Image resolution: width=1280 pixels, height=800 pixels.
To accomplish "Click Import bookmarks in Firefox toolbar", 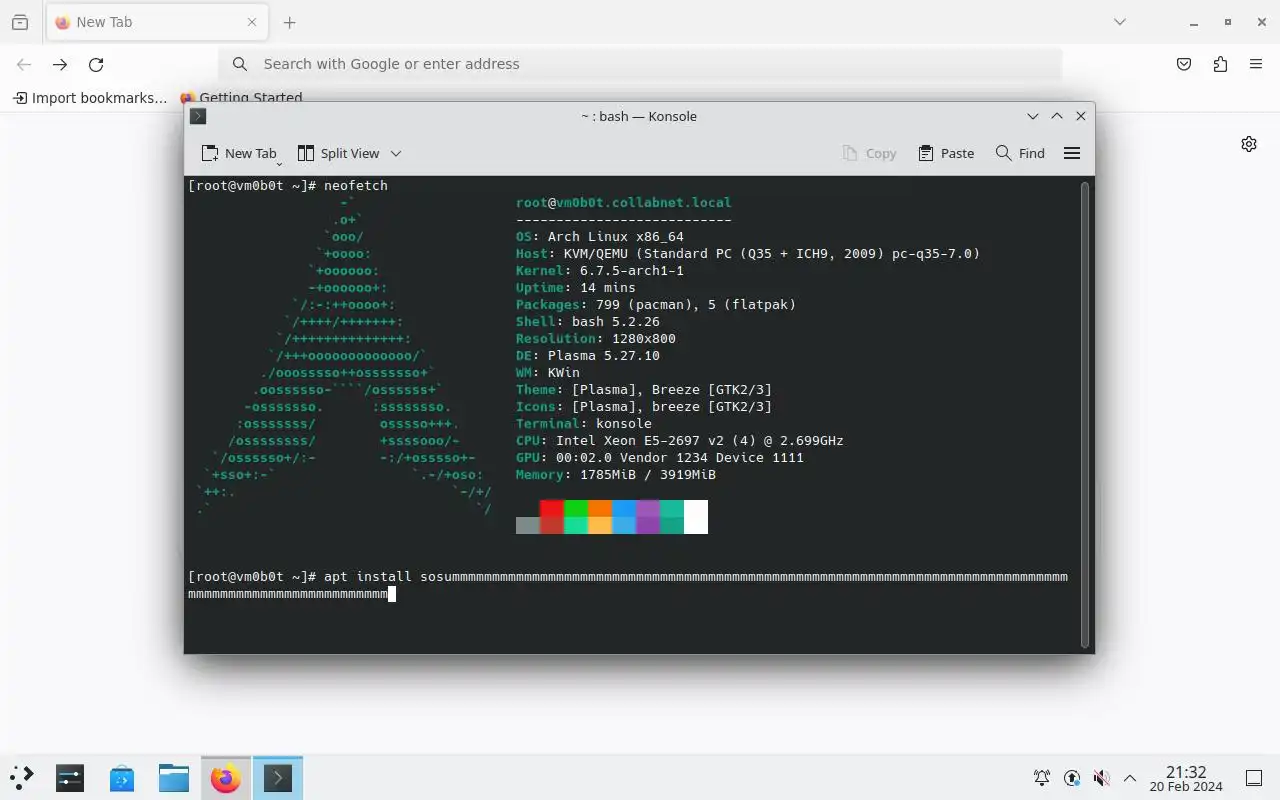I will [x=90, y=98].
